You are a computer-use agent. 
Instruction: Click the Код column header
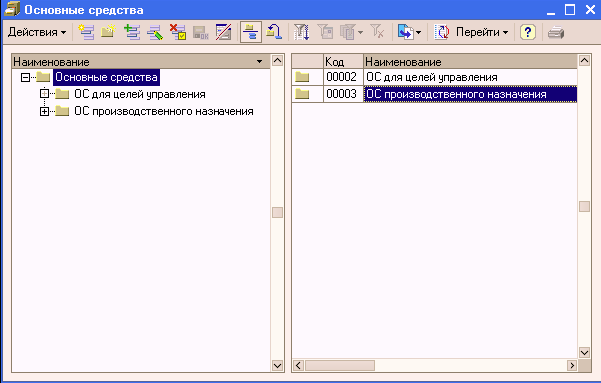(343, 62)
